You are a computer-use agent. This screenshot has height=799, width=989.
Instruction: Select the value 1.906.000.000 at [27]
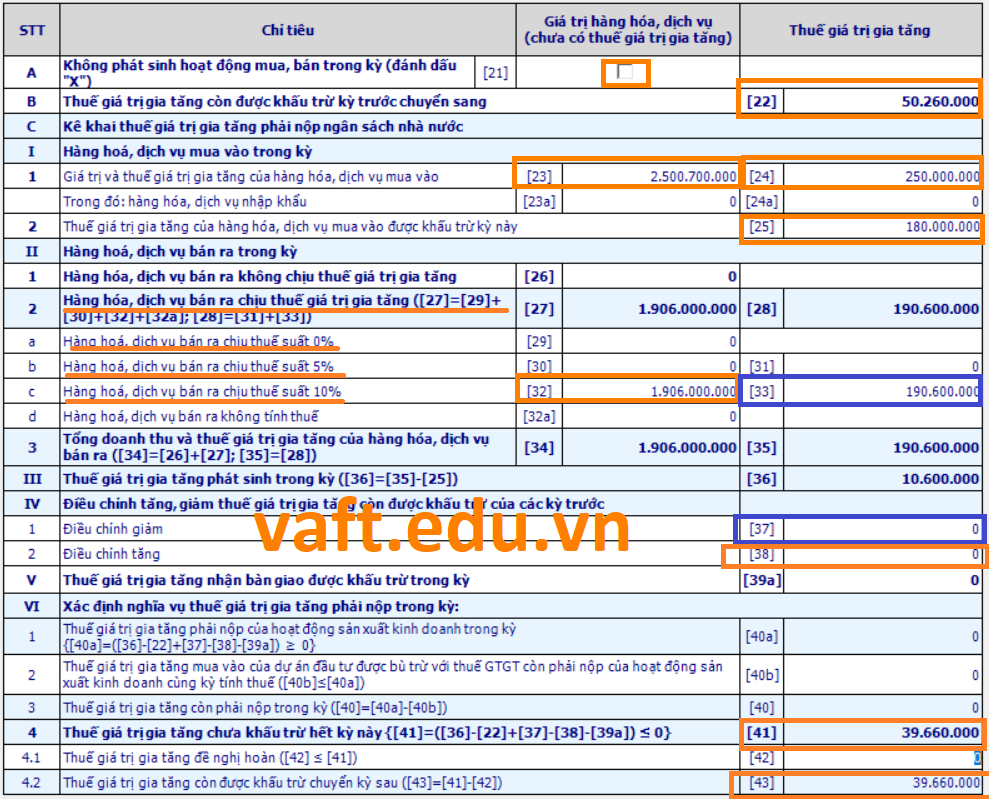click(687, 309)
